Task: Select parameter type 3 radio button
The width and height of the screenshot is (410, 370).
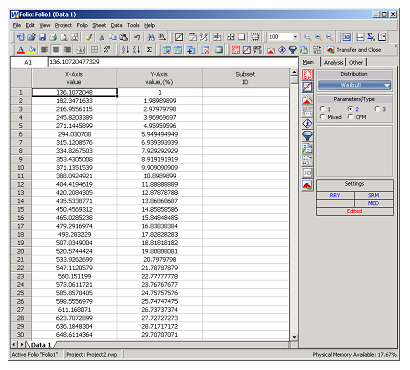Action: click(378, 109)
